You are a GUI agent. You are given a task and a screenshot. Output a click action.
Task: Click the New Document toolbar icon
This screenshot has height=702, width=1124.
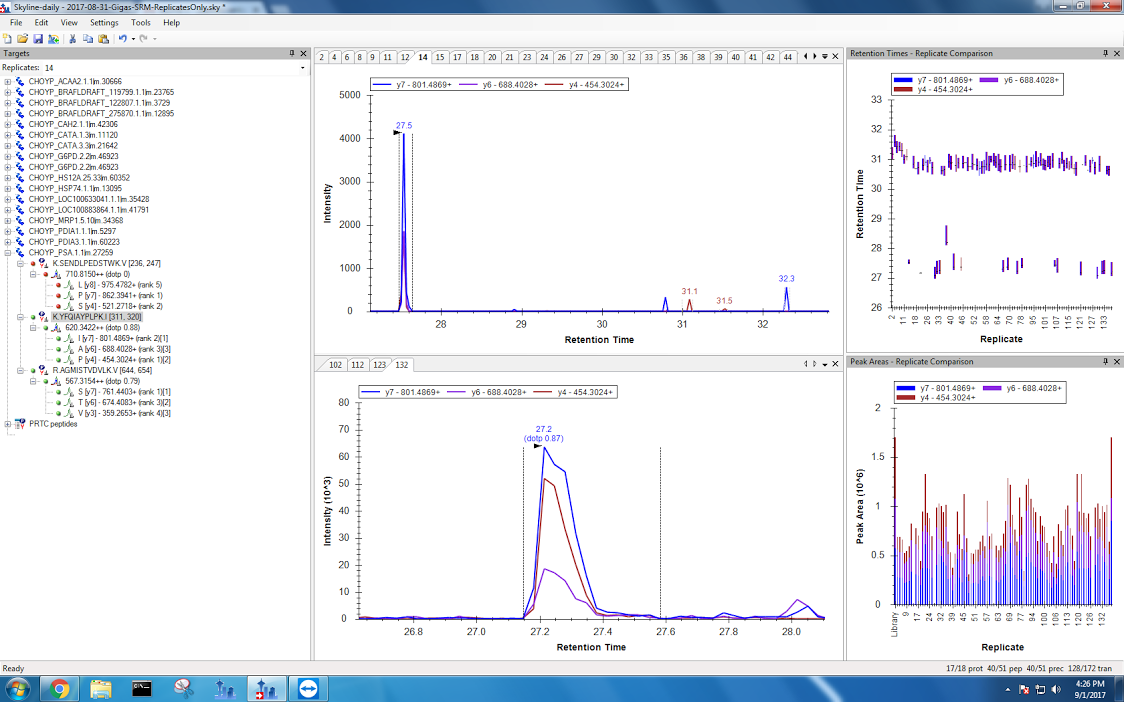click(x=8, y=38)
